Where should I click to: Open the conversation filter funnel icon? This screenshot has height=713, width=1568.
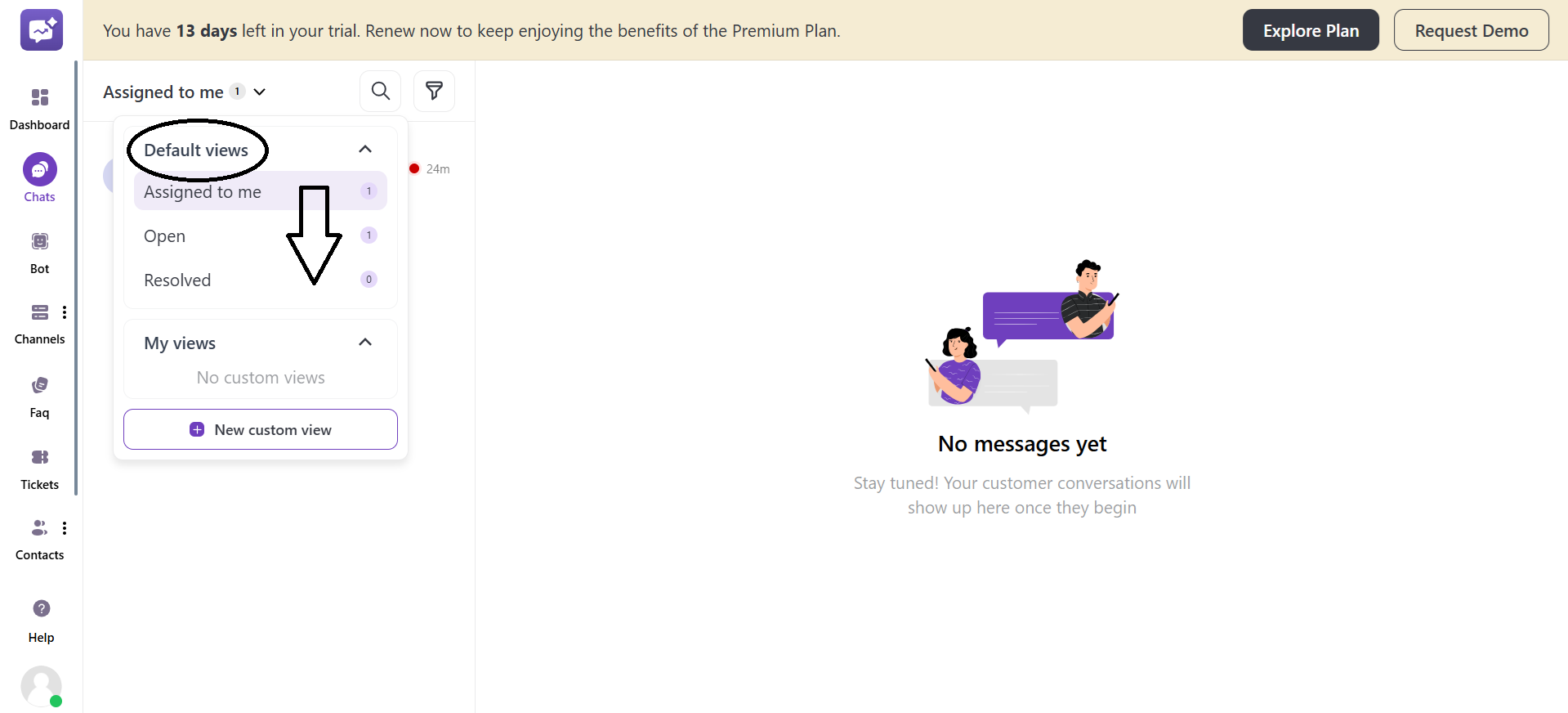(434, 91)
